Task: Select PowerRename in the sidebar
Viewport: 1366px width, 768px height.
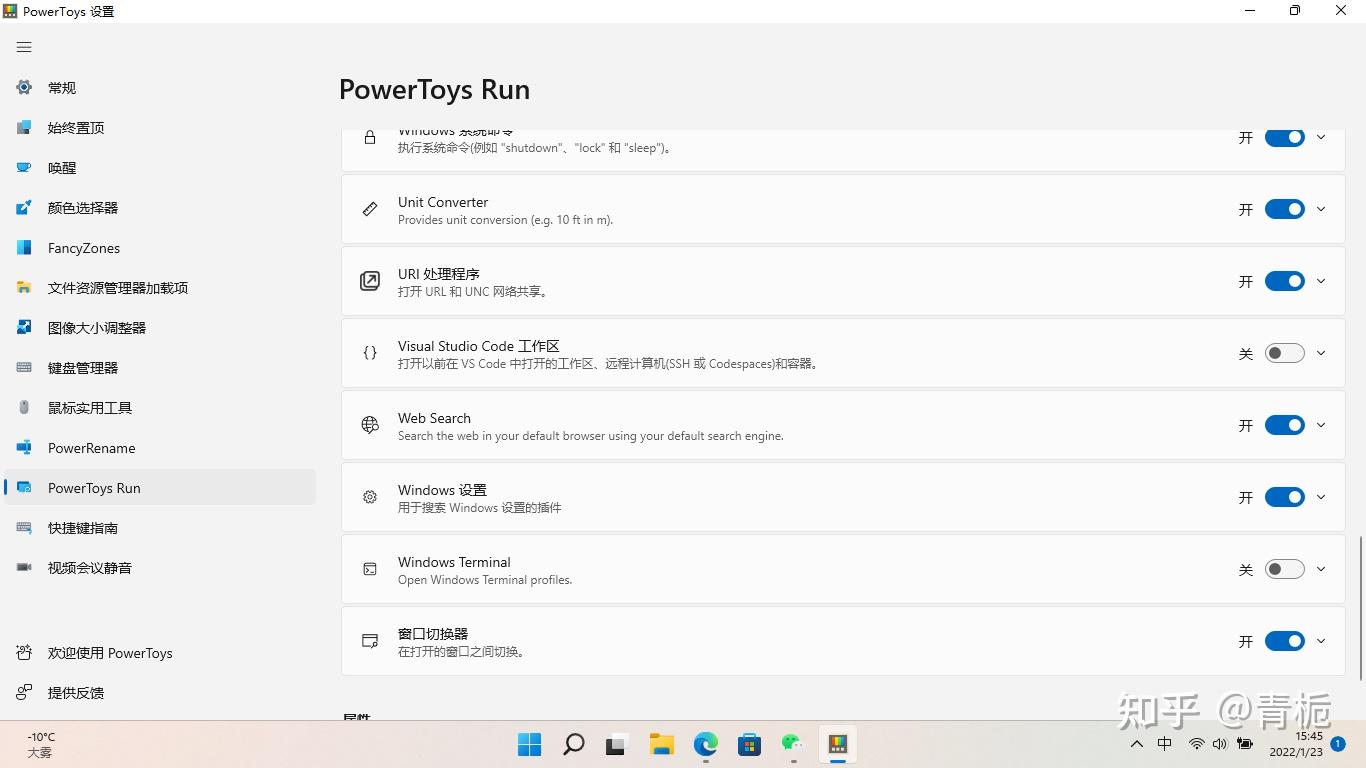Action: (x=91, y=447)
